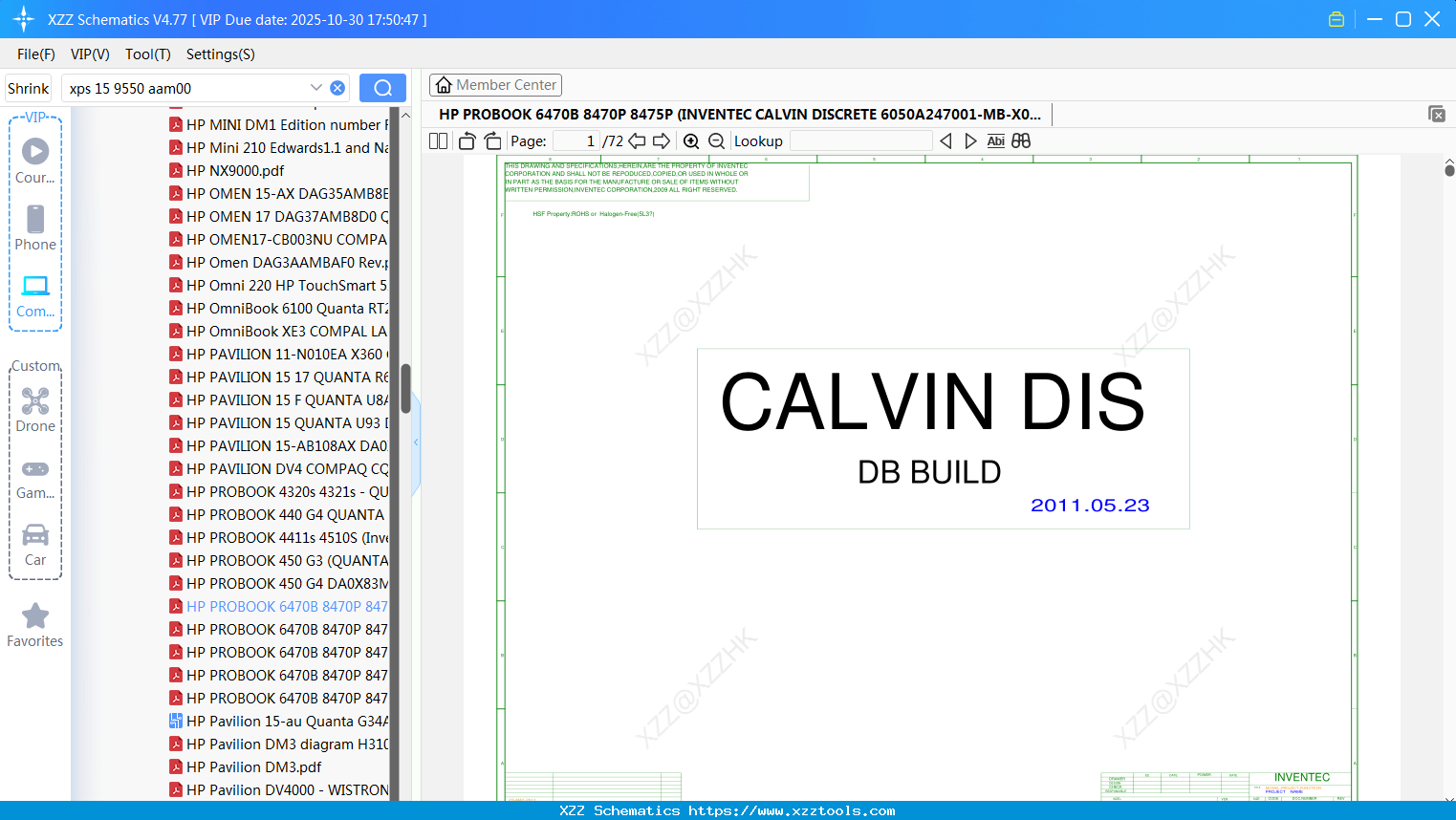The width and height of the screenshot is (1456, 820).
Task: Open HP PROBOOK 4411s 4510S file
Action: [278, 538]
